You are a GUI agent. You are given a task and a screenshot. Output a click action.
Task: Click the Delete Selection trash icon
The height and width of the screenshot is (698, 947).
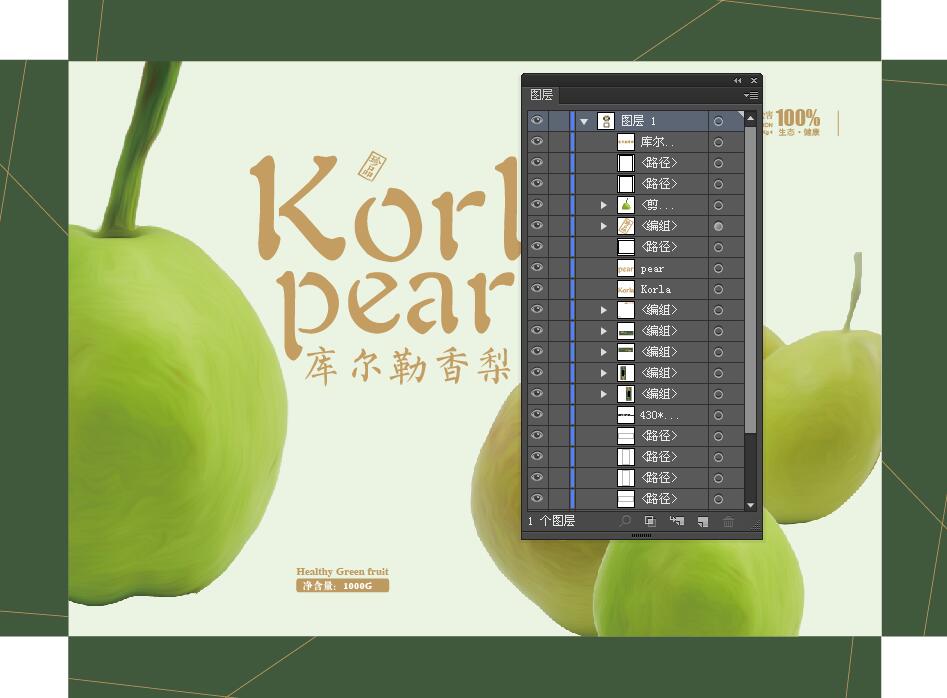728,521
